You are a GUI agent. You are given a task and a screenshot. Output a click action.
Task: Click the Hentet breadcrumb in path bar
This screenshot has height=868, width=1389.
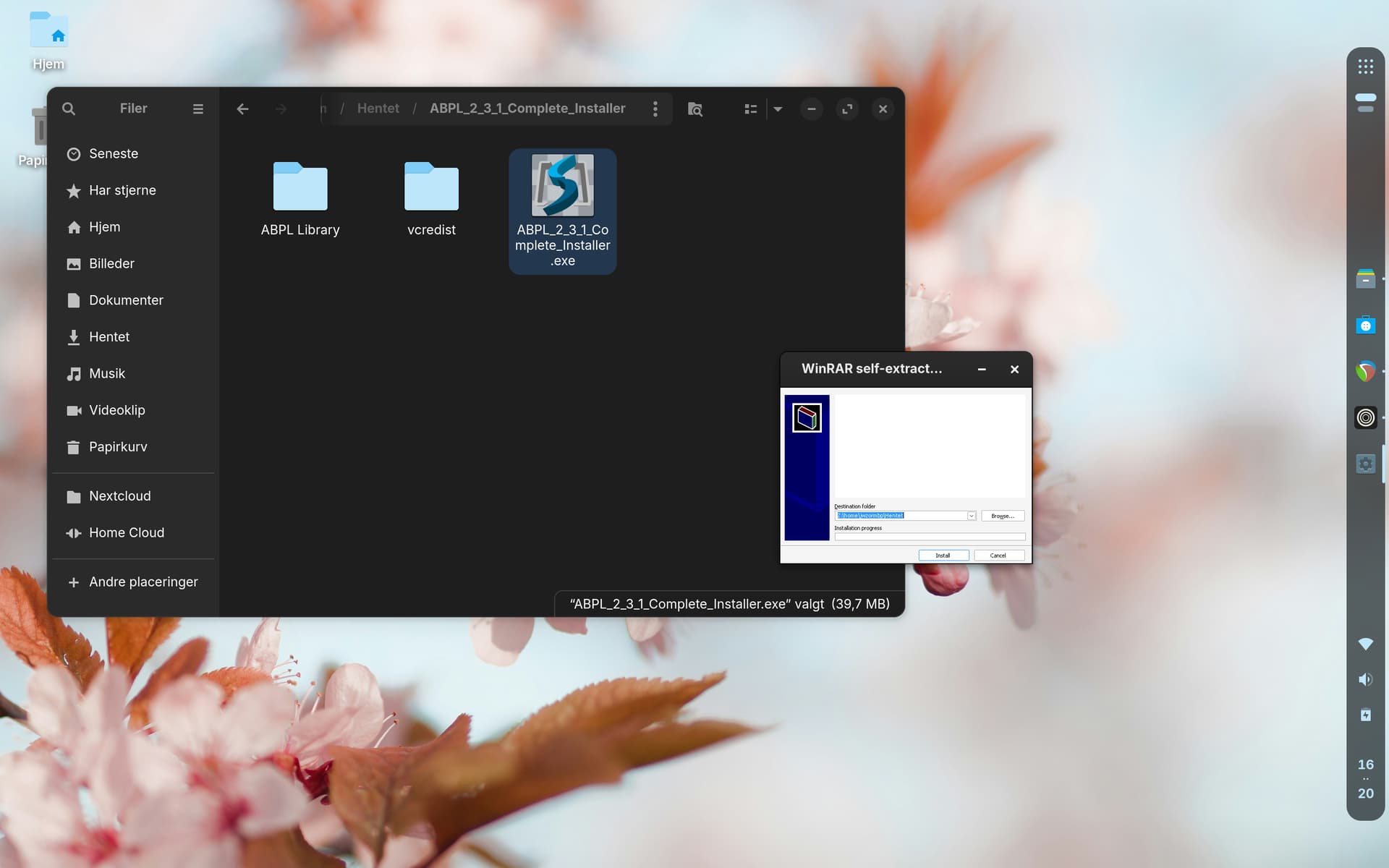[x=378, y=109]
